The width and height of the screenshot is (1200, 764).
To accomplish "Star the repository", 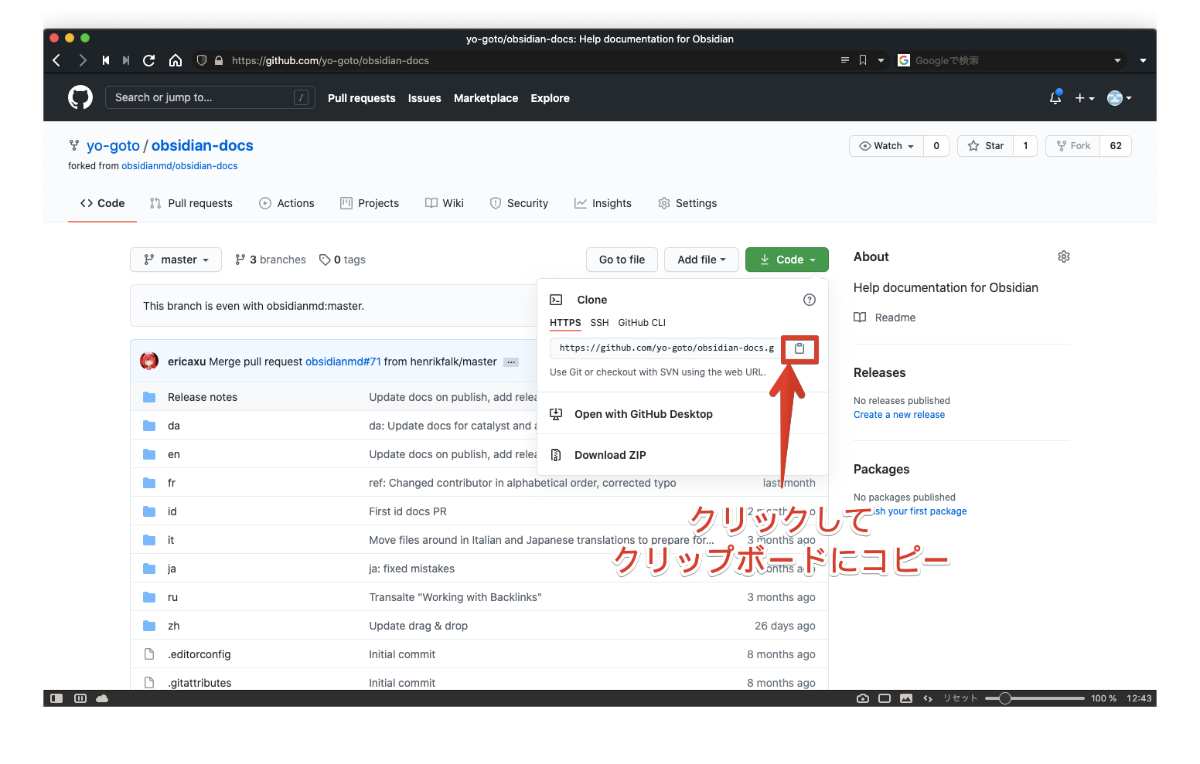I will point(985,146).
